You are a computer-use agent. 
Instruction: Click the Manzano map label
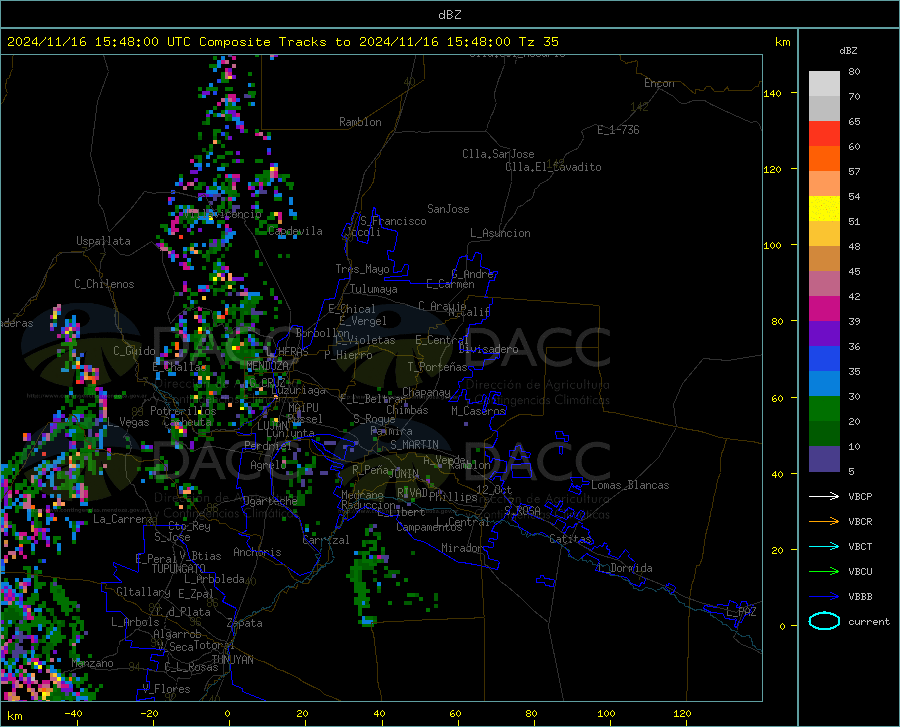coord(92,663)
